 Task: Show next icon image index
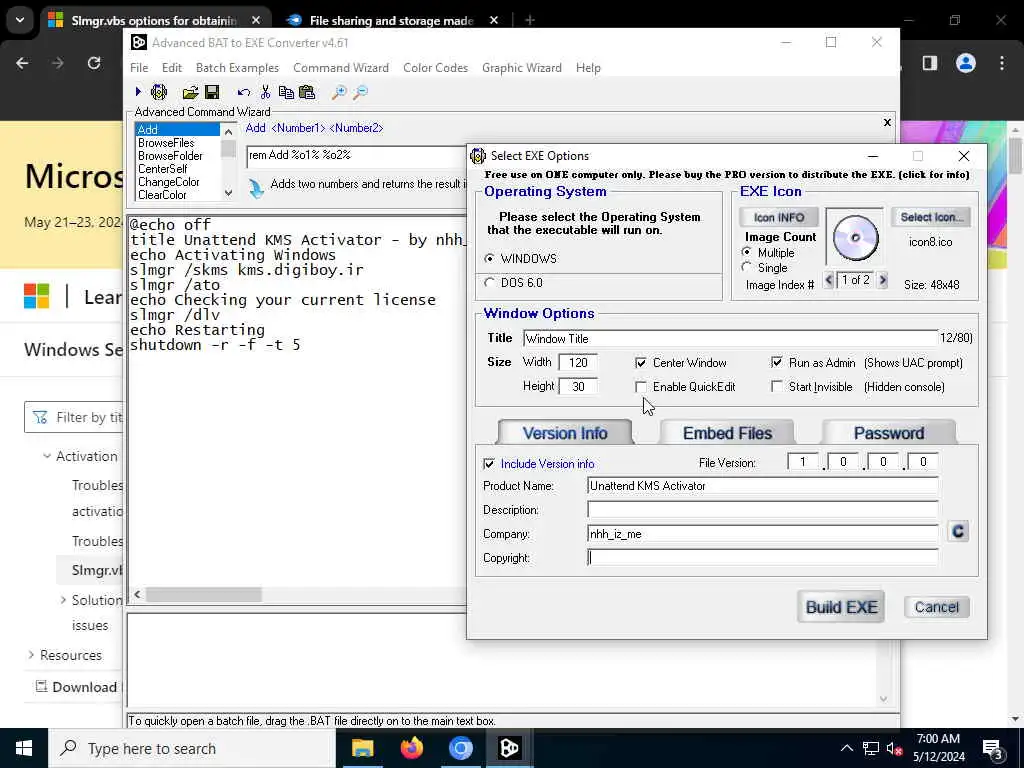[882, 280]
